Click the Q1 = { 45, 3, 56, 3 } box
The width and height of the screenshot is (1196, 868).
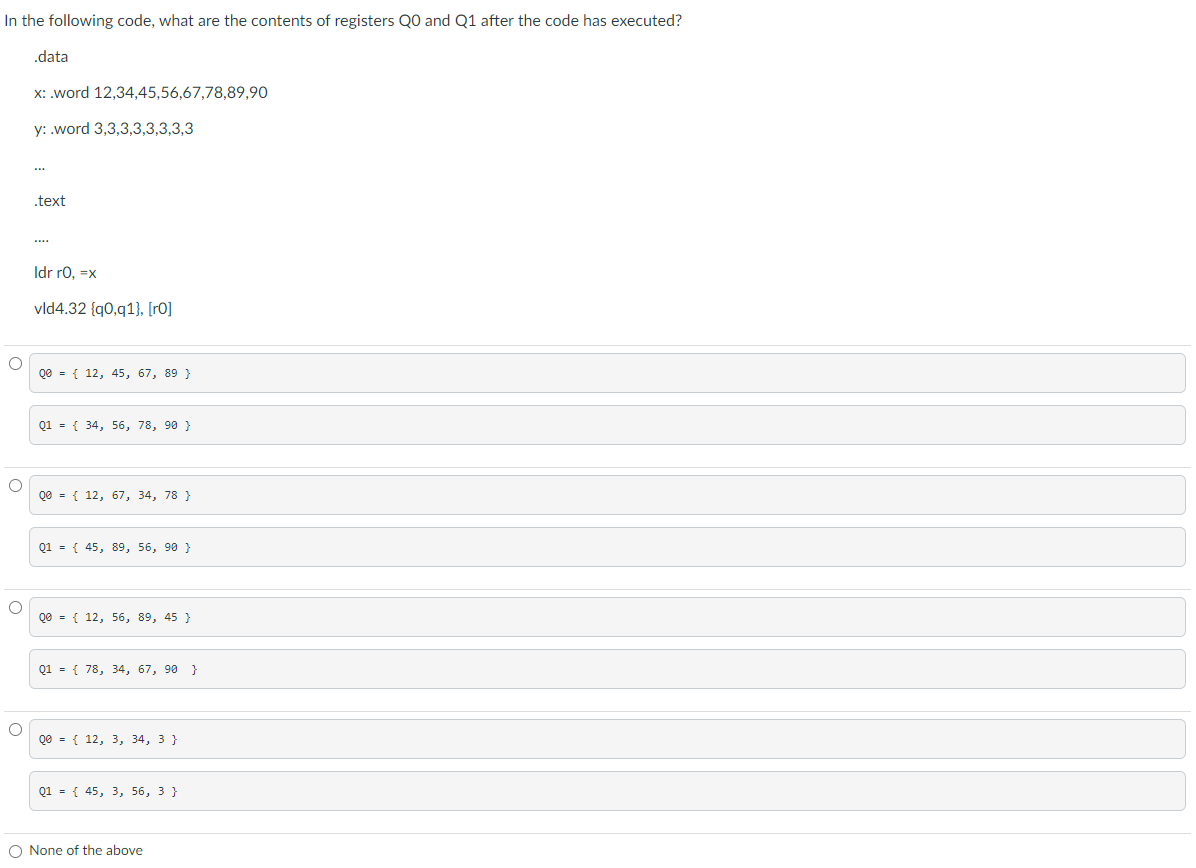point(606,790)
